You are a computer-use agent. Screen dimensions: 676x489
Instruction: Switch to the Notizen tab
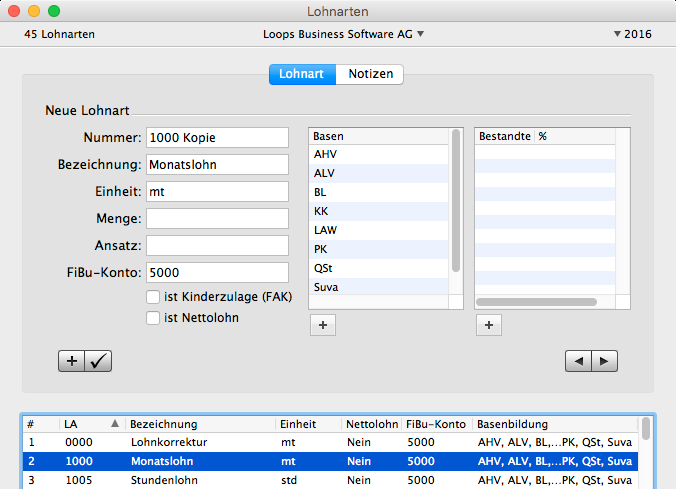pos(370,74)
